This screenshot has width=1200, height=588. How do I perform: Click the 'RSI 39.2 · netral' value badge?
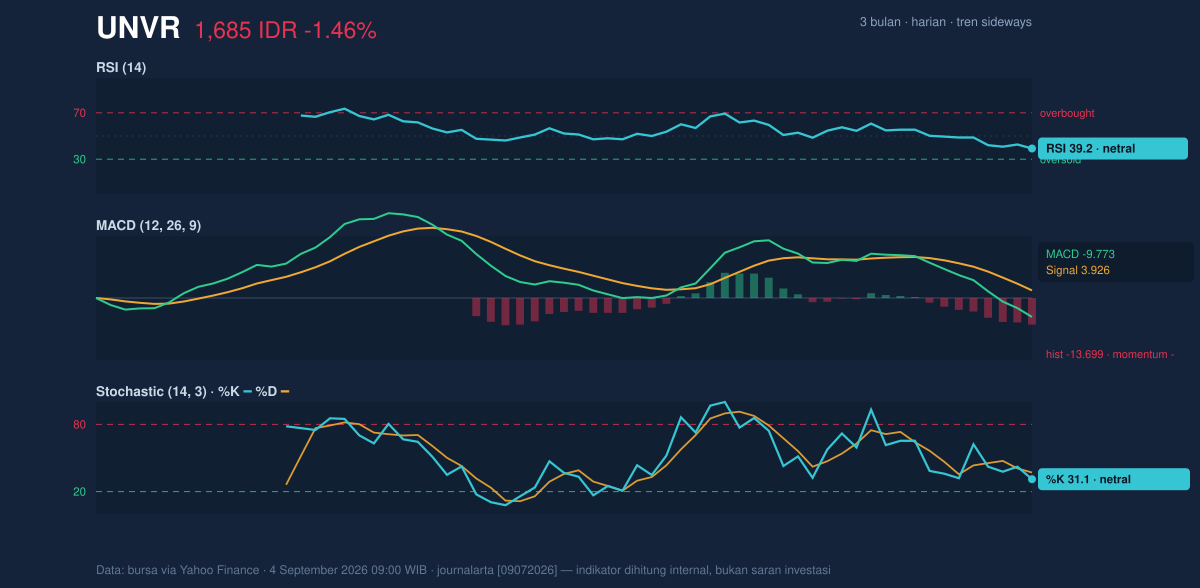pos(1113,148)
